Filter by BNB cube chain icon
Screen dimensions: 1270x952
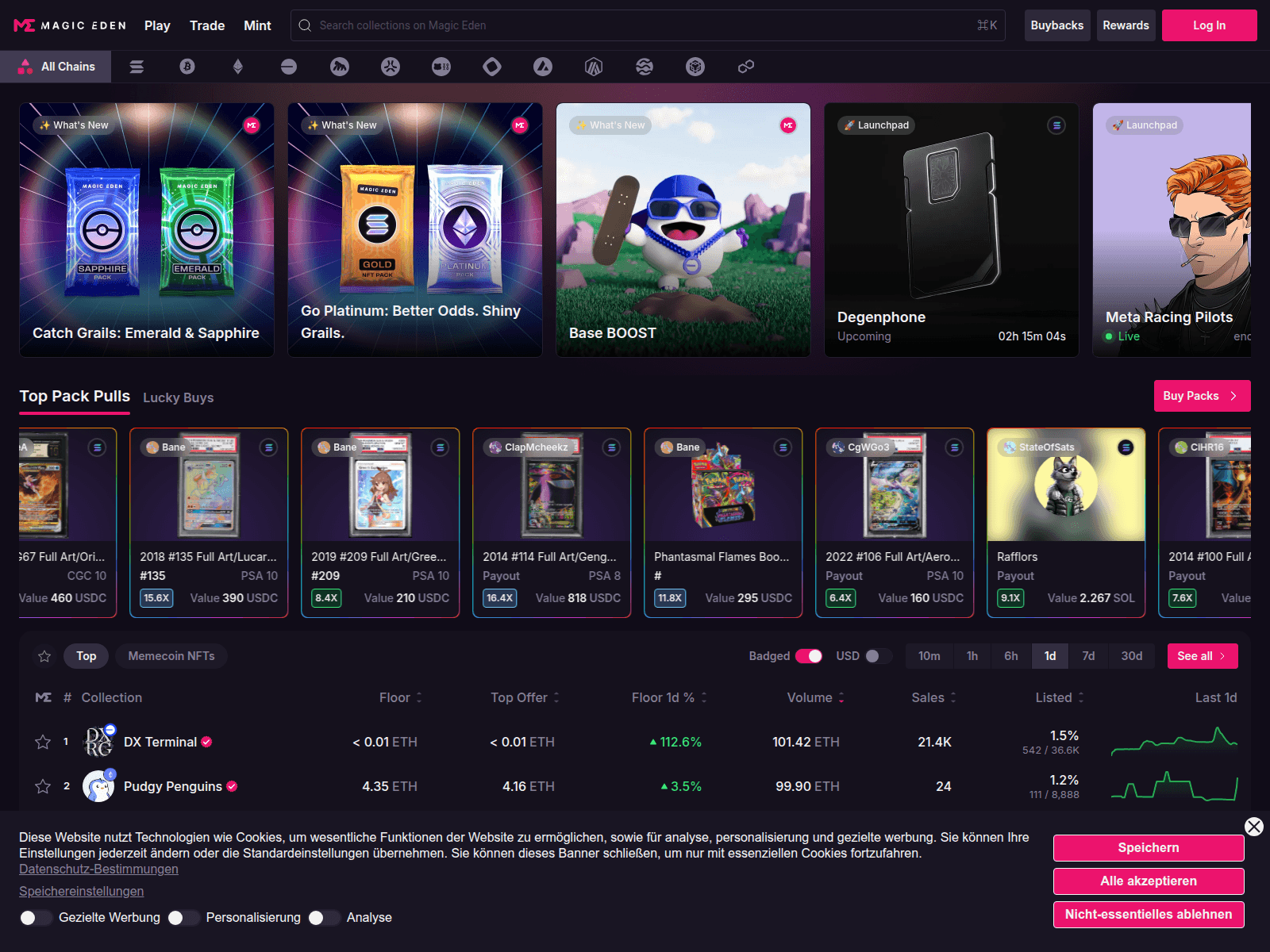click(x=695, y=67)
